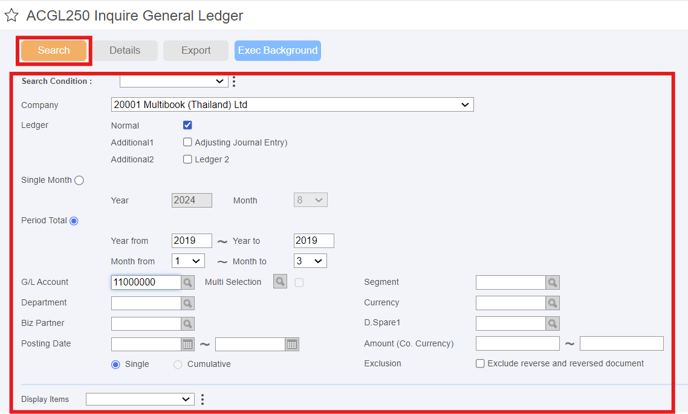This screenshot has height=414, width=688.
Task: Click the Amount from field
Action: [518, 343]
